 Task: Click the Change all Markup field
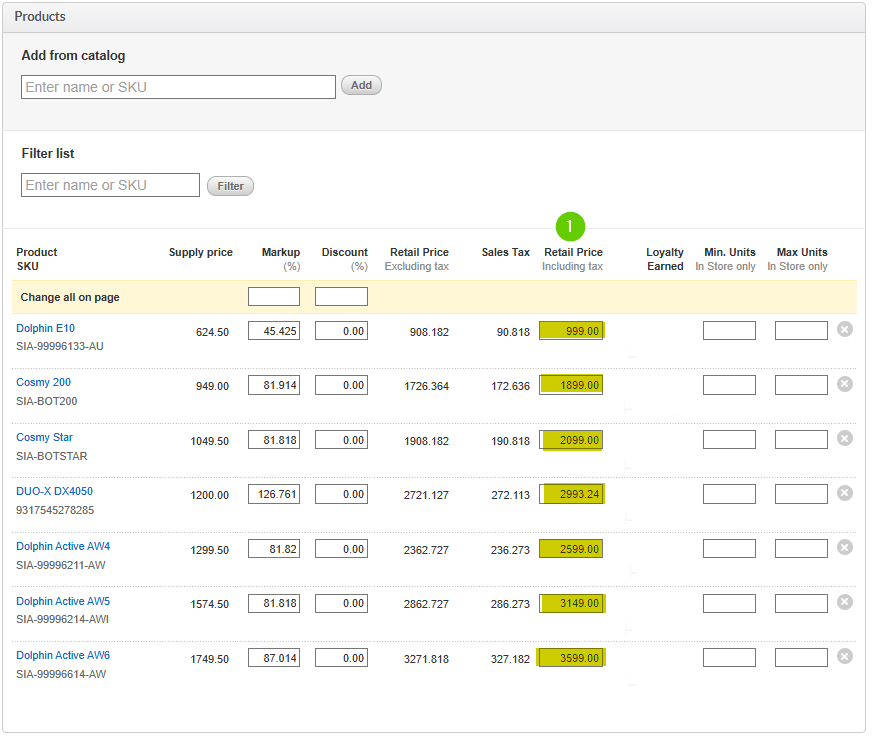tap(274, 296)
